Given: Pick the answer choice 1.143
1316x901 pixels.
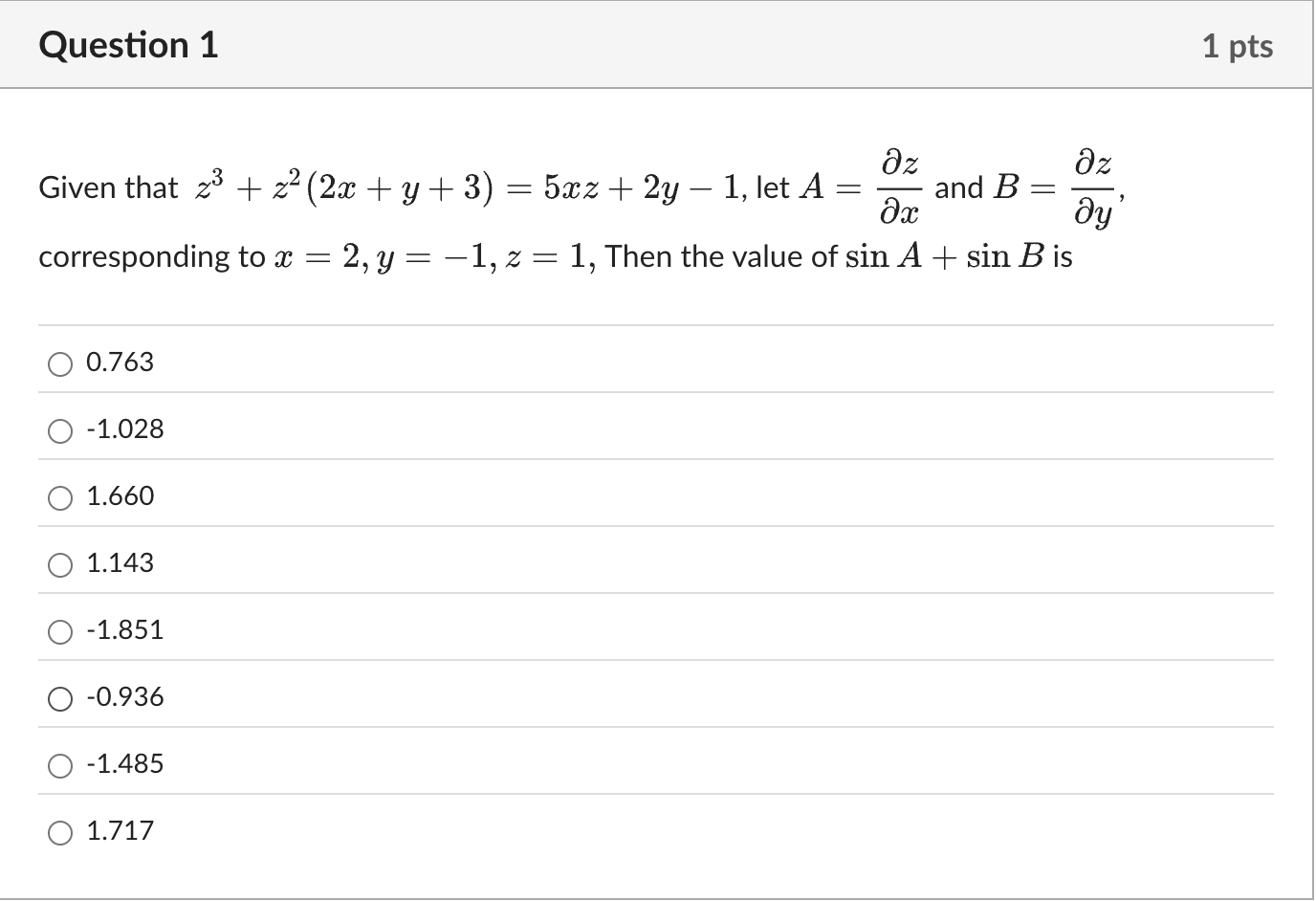Looking at the screenshot, I should [60, 564].
